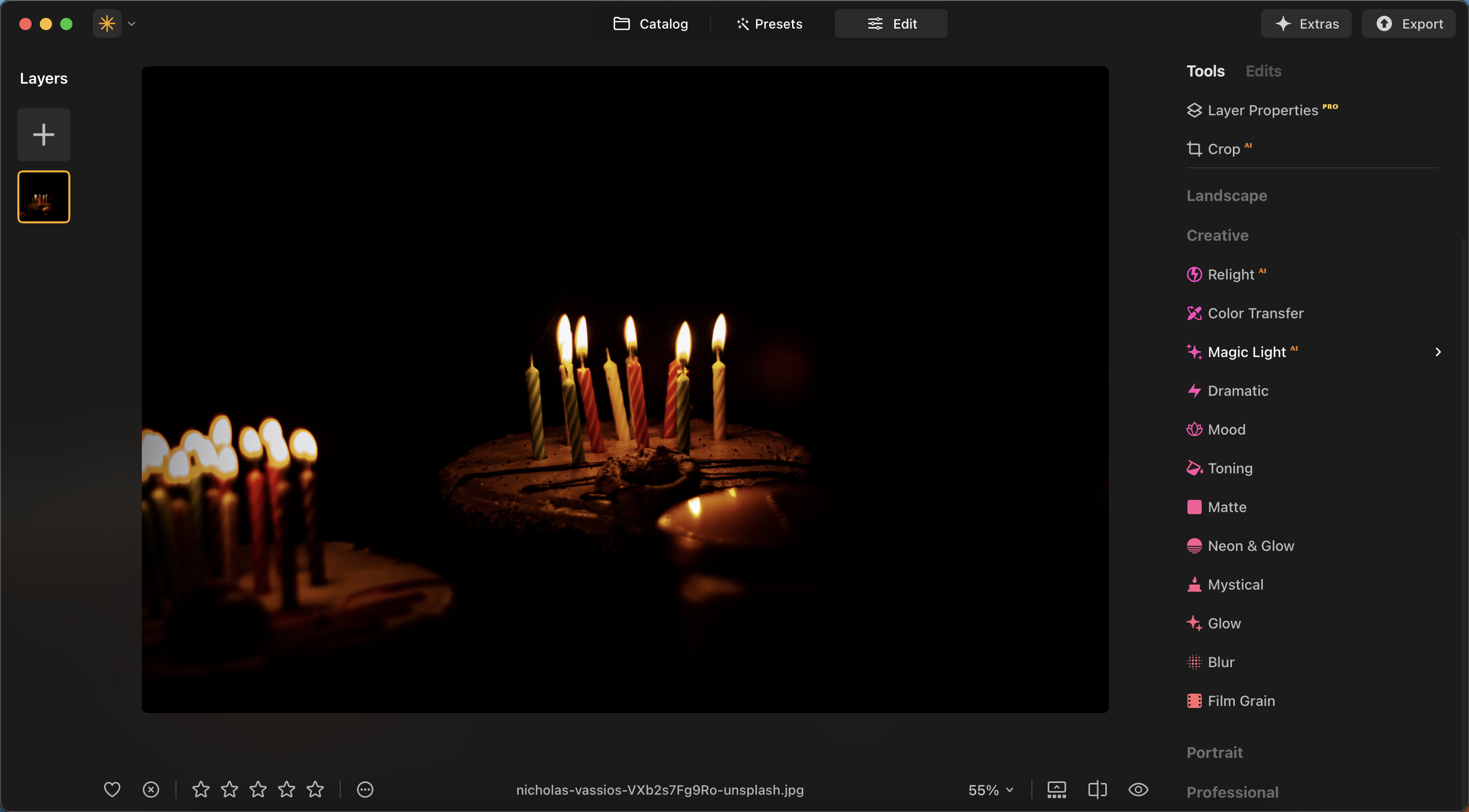Viewport: 1469px width, 812px height.
Task: Rate photo with the fifth star
Action: 315,789
